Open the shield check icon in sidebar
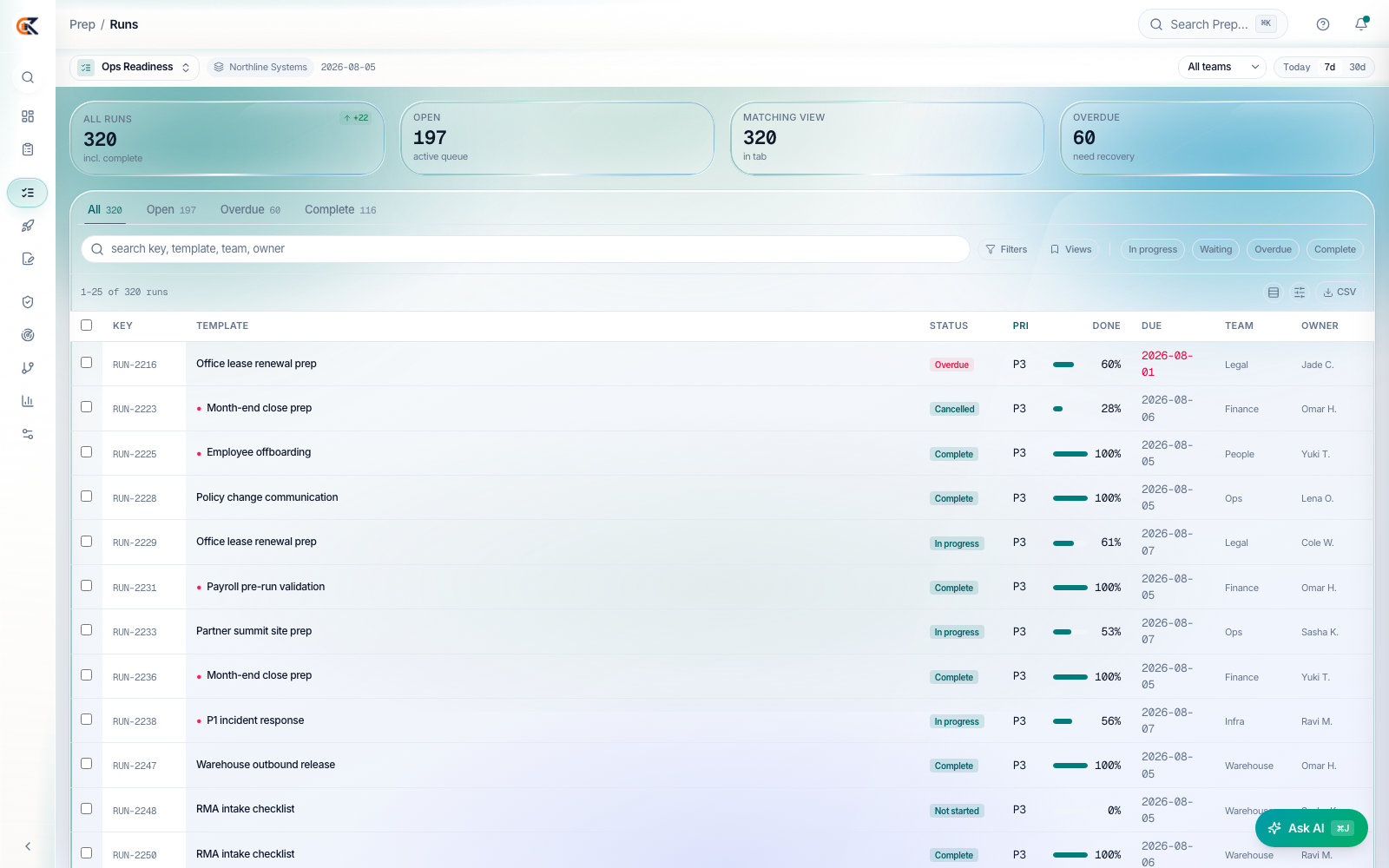 (x=28, y=302)
